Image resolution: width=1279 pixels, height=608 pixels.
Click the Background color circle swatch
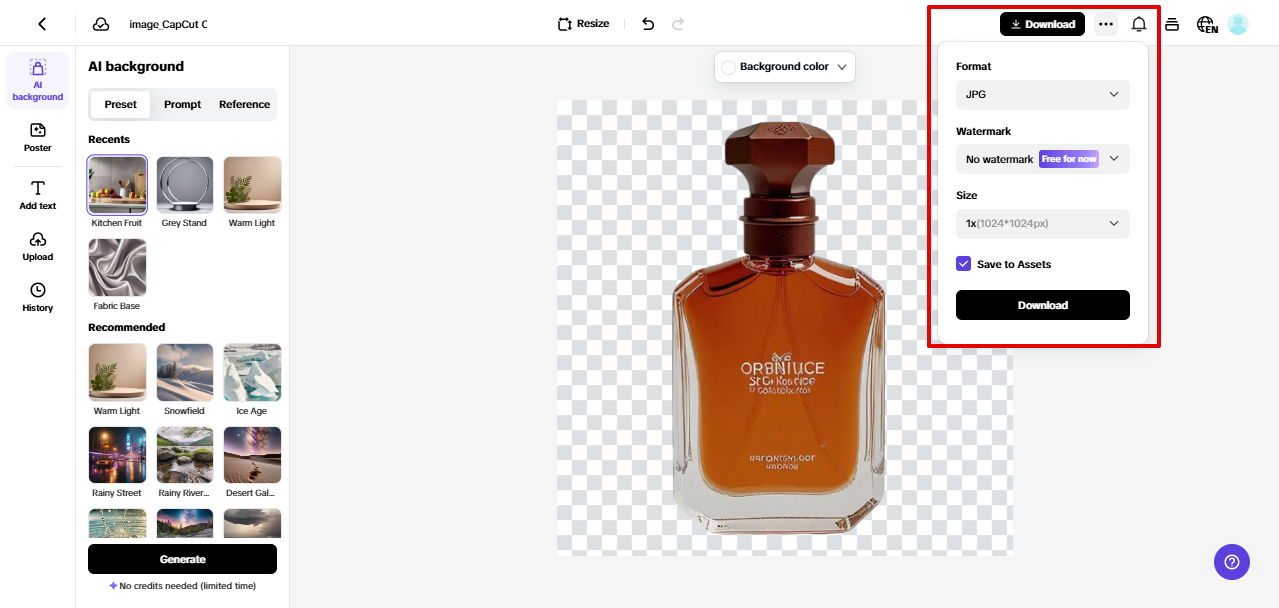[728, 67]
